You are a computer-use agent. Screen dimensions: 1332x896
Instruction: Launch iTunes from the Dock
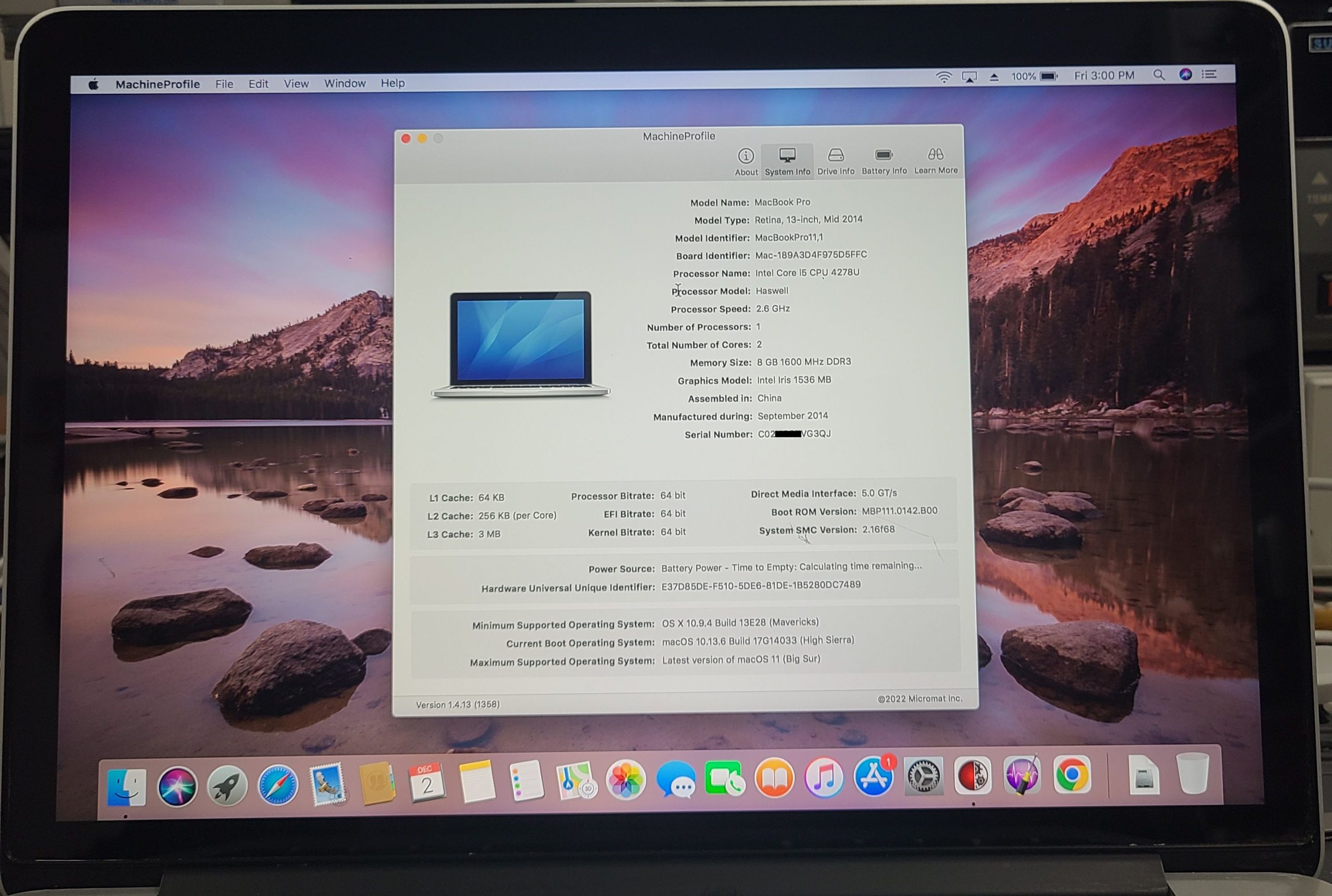[824, 777]
